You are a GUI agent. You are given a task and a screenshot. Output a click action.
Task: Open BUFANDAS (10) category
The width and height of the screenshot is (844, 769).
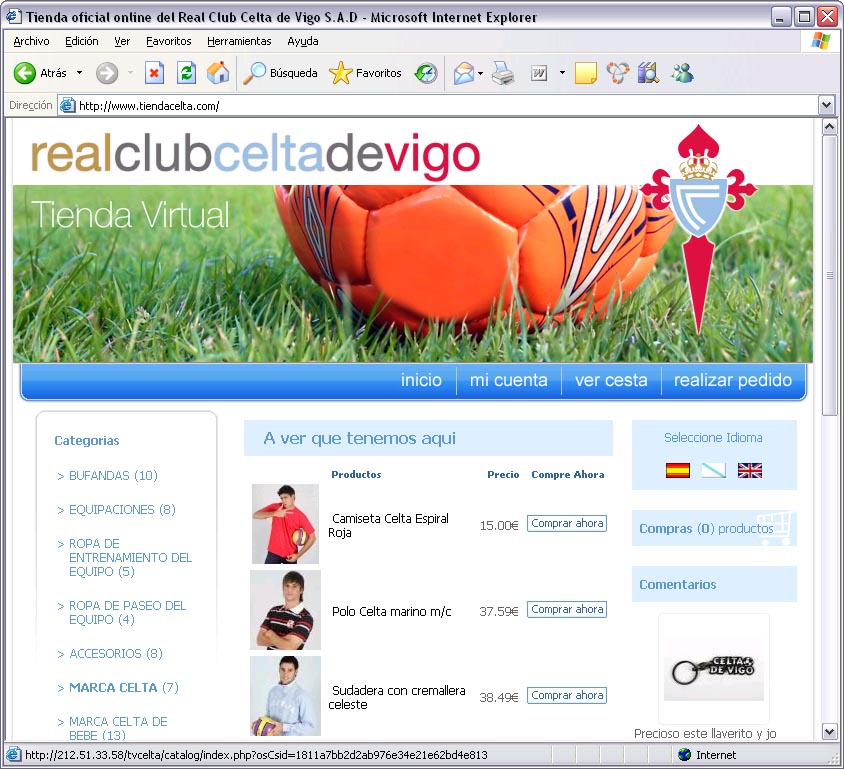[x=113, y=476]
